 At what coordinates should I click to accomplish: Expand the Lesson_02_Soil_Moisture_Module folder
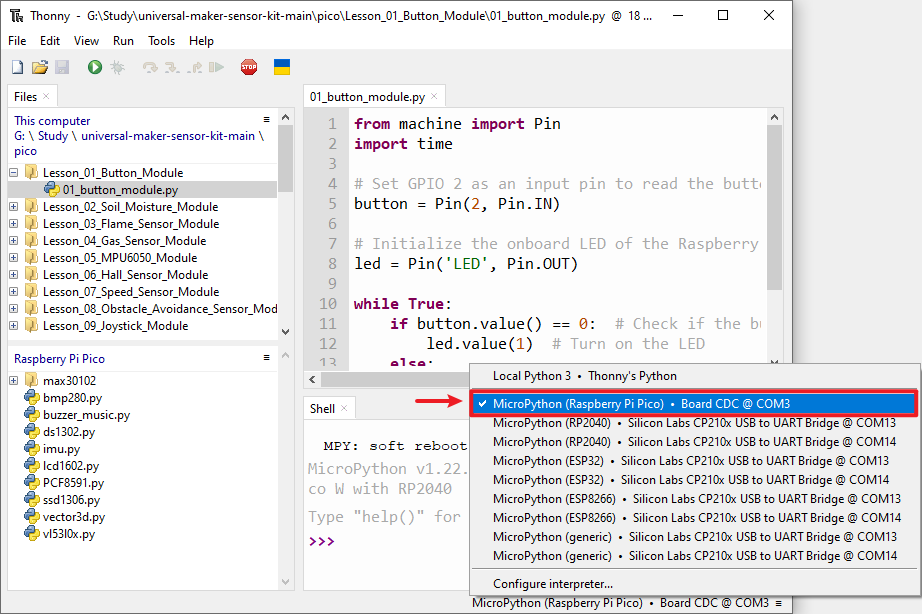click(x=14, y=207)
